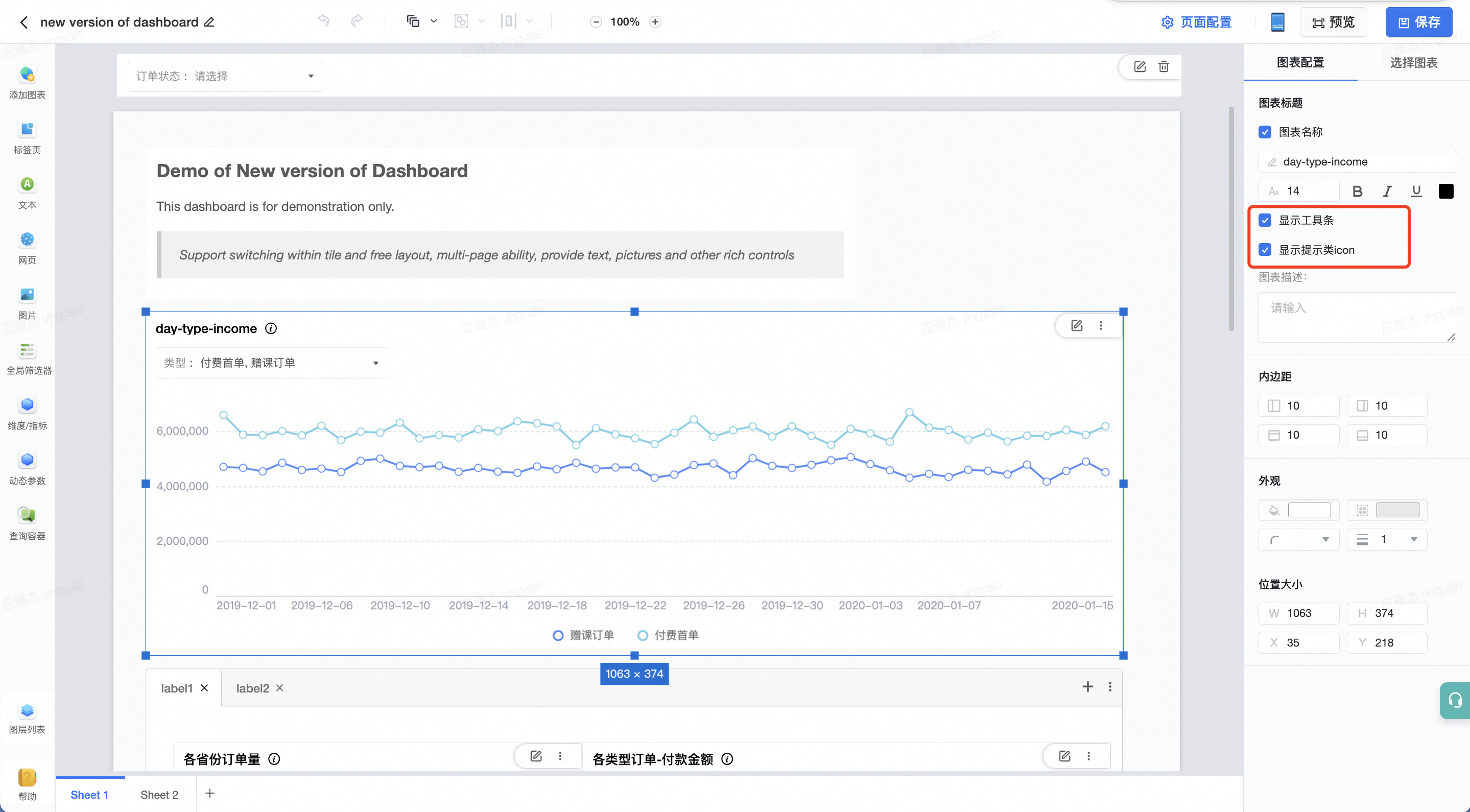This screenshot has height=812, width=1470.
Task: Switch to mobile device layout icon
Action: tap(1277, 22)
